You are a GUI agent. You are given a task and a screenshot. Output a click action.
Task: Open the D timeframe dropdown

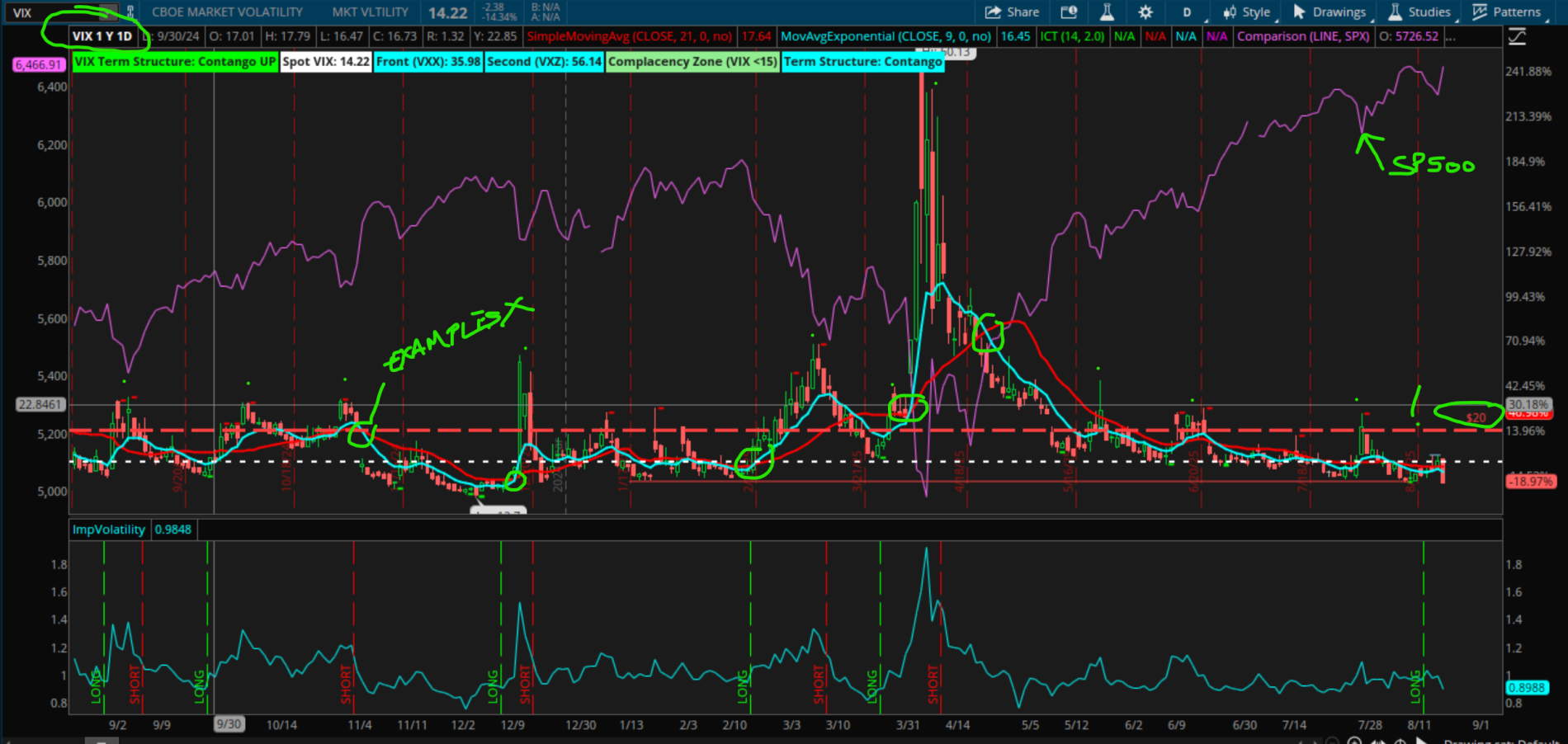point(1188,12)
